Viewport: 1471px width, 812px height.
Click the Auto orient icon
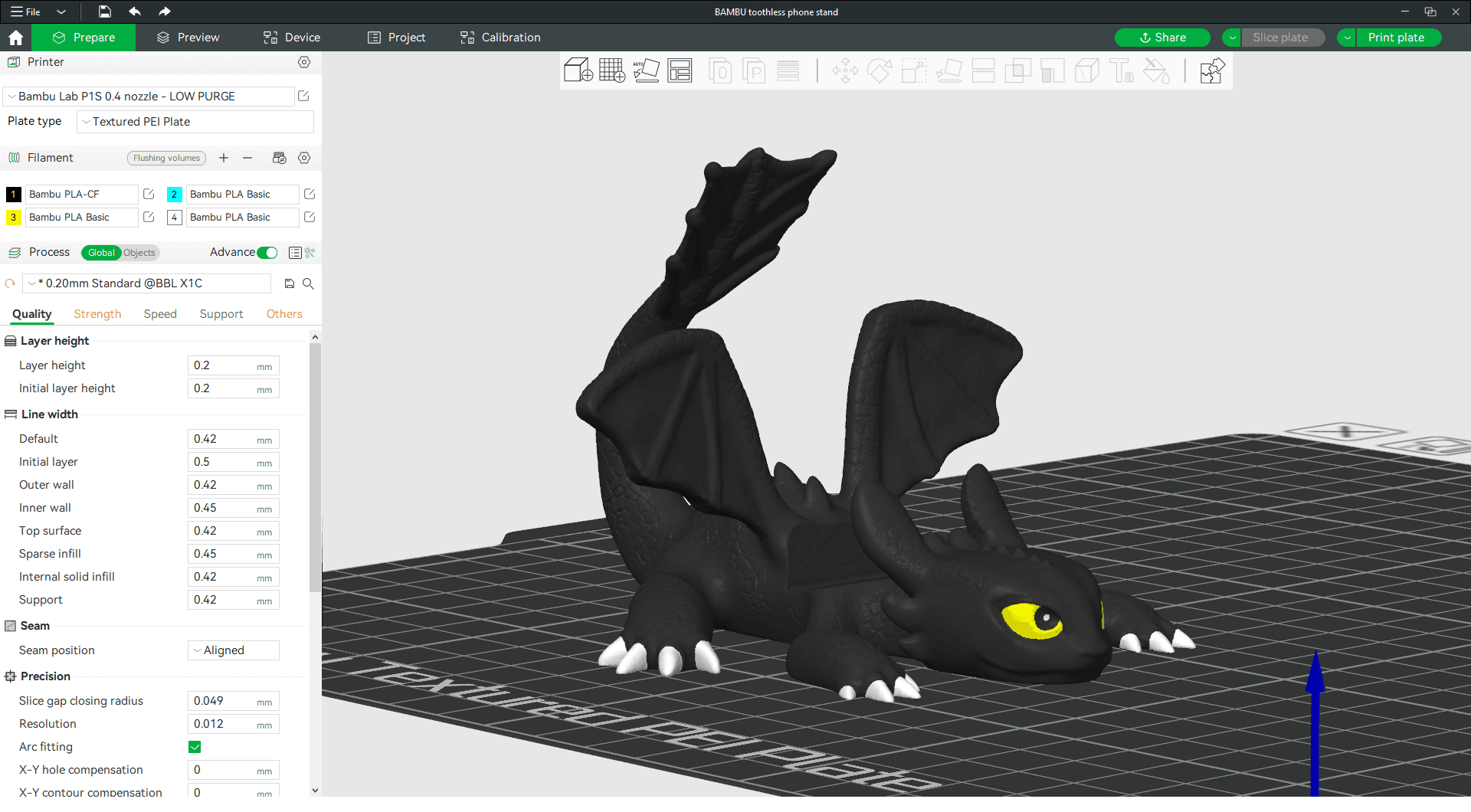click(646, 70)
